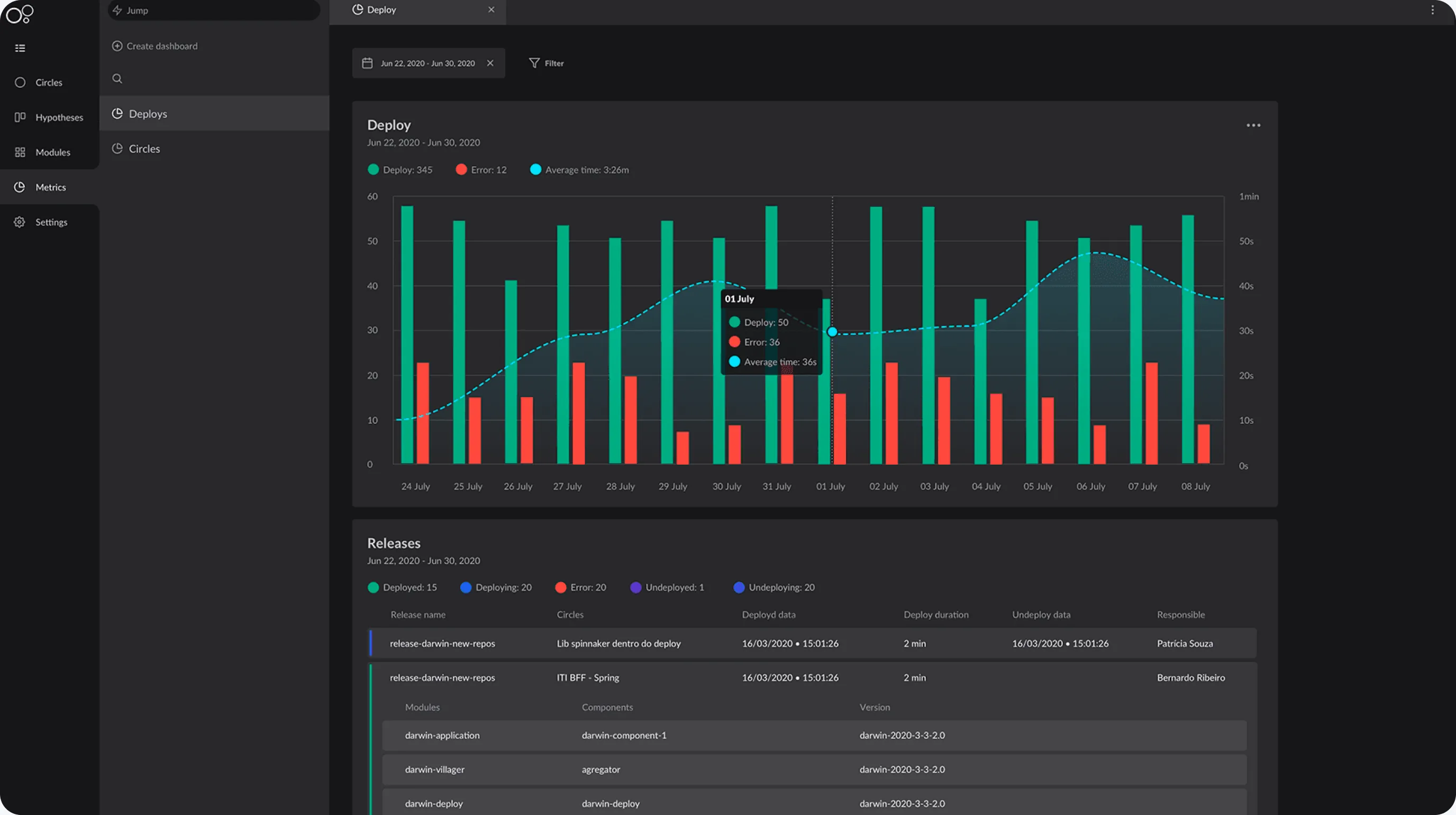1456x815 pixels.
Task: Toggle the Undeployed: 1 release filter
Action: 667,588
